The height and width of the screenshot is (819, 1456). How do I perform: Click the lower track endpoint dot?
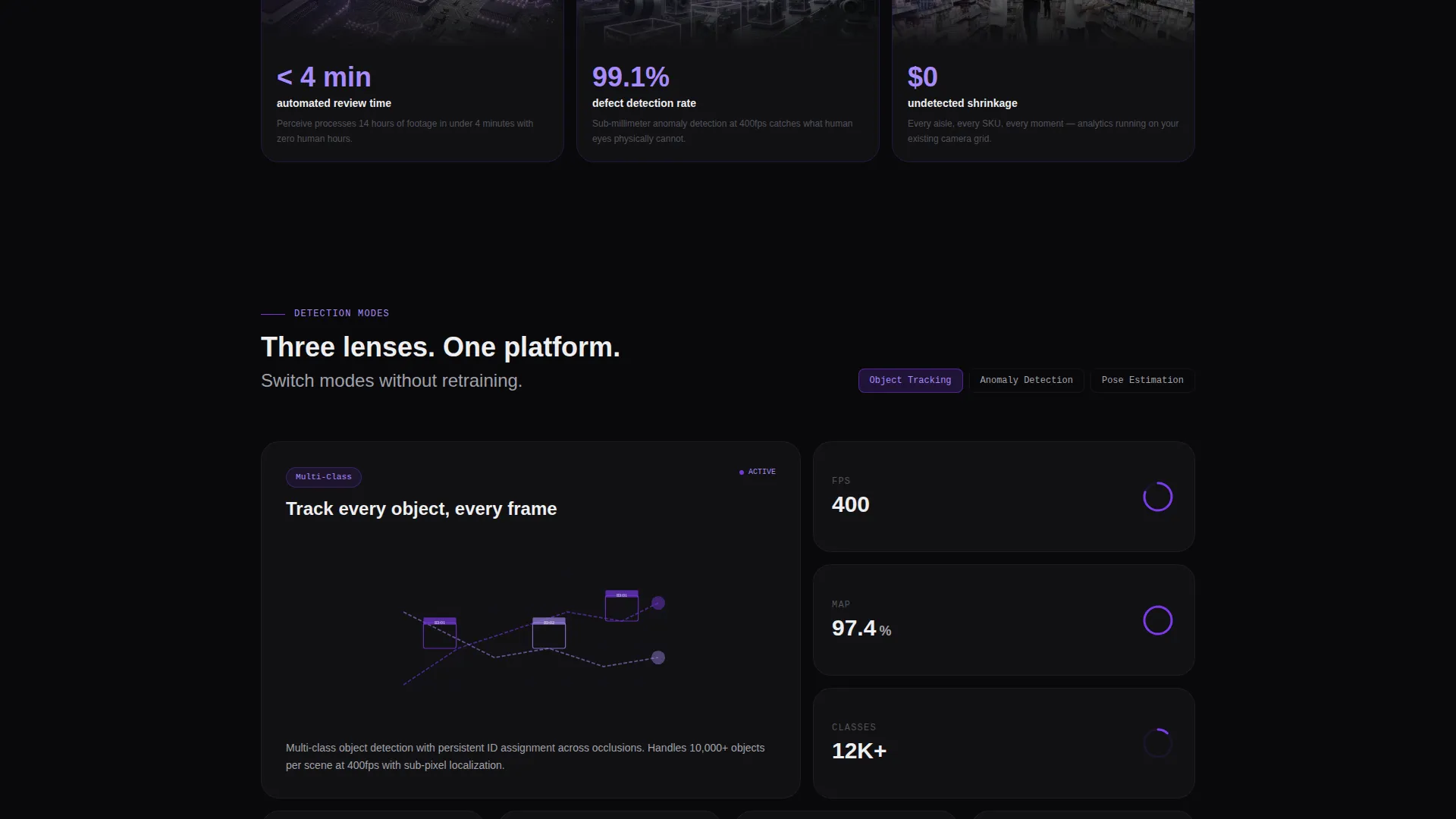pyautogui.click(x=658, y=657)
